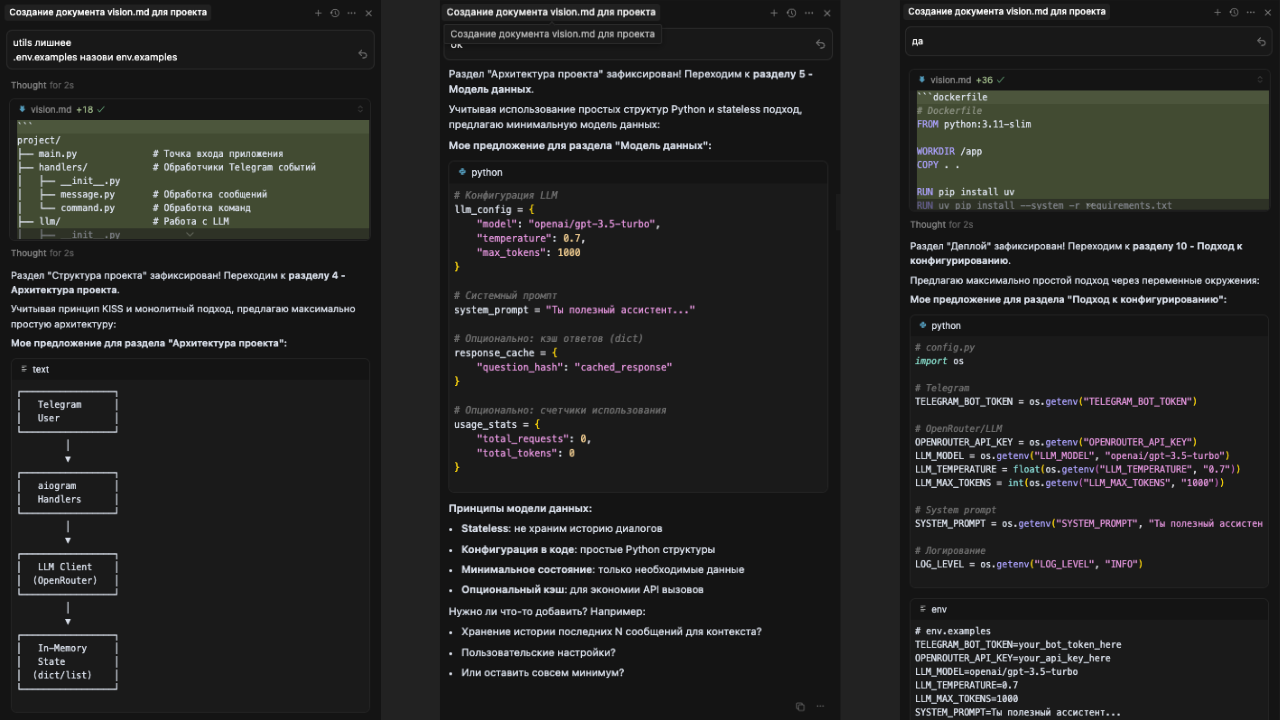Click the revert arrow on the "utils лишнее" message
The height and width of the screenshot is (720, 1280).
362,54
